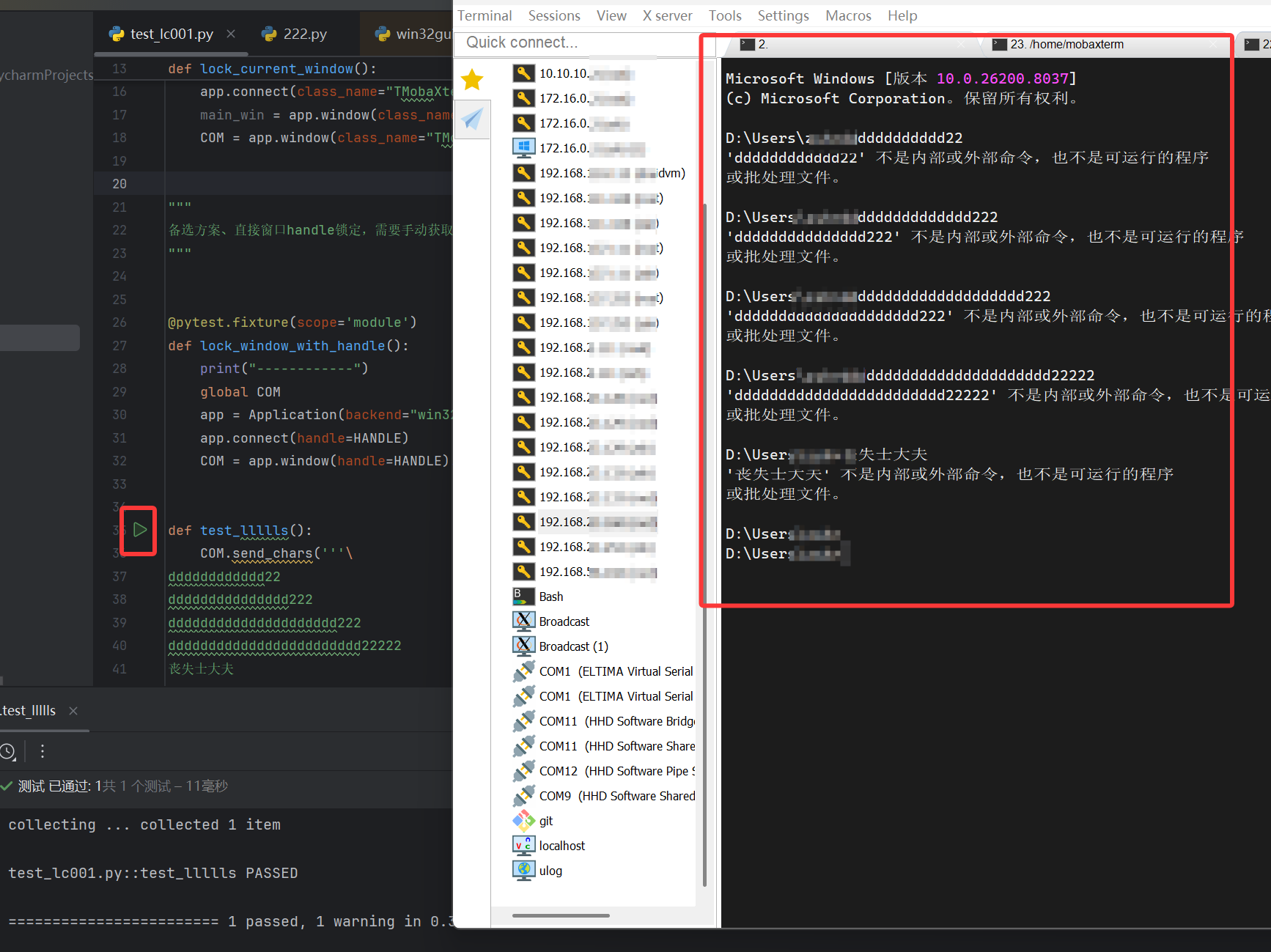Click the Broadcast (1) X icon
The image size is (1271, 952).
pos(523,646)
